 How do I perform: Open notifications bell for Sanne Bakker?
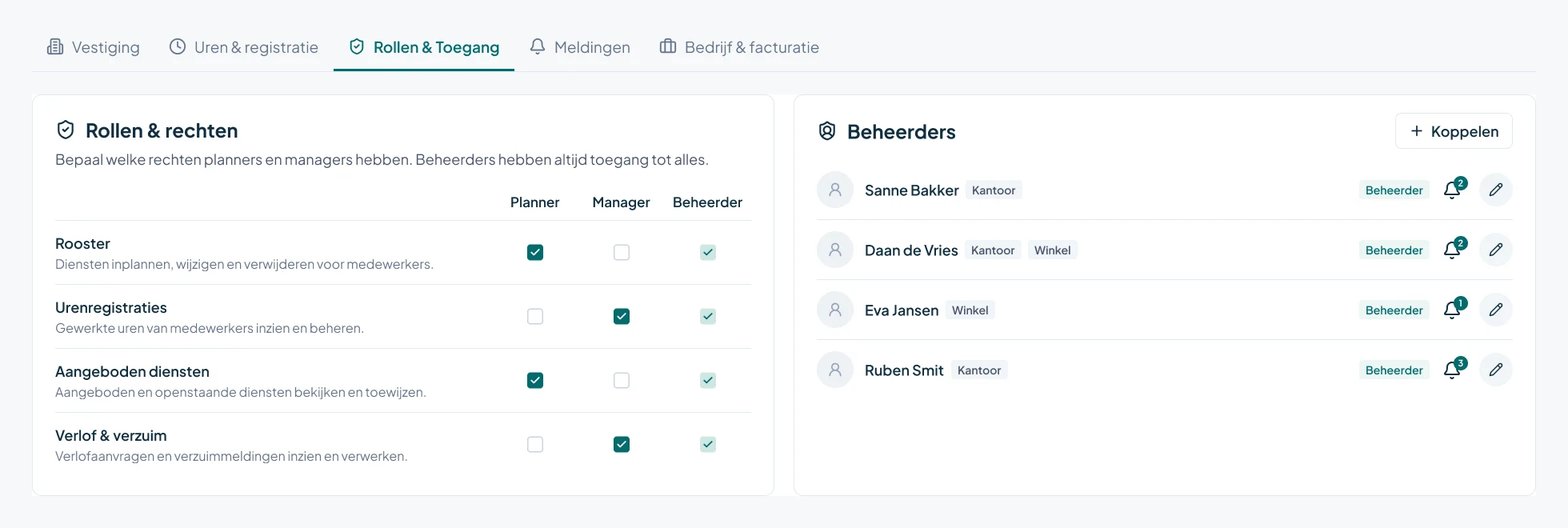tap(1453, 190)
